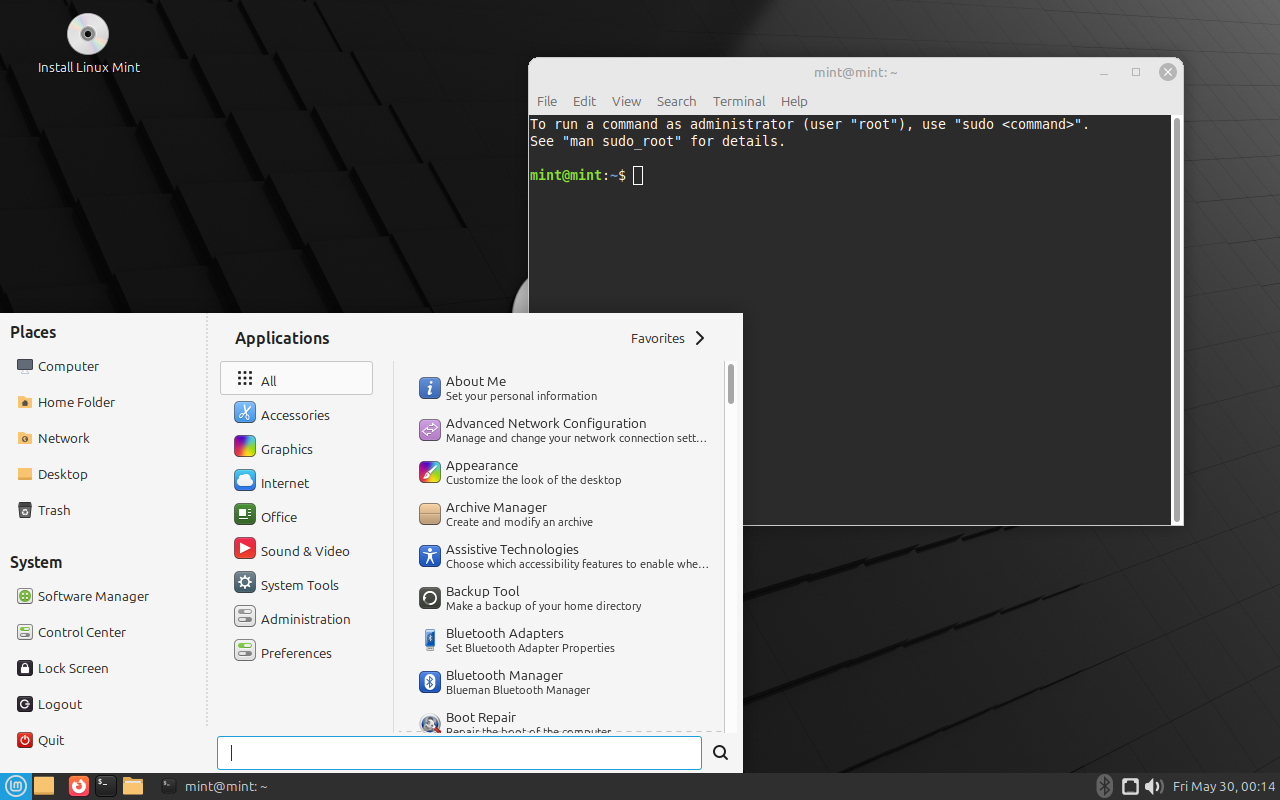1280x800 pixels.
Task: Open Control Center
Action: coord(72,632)
